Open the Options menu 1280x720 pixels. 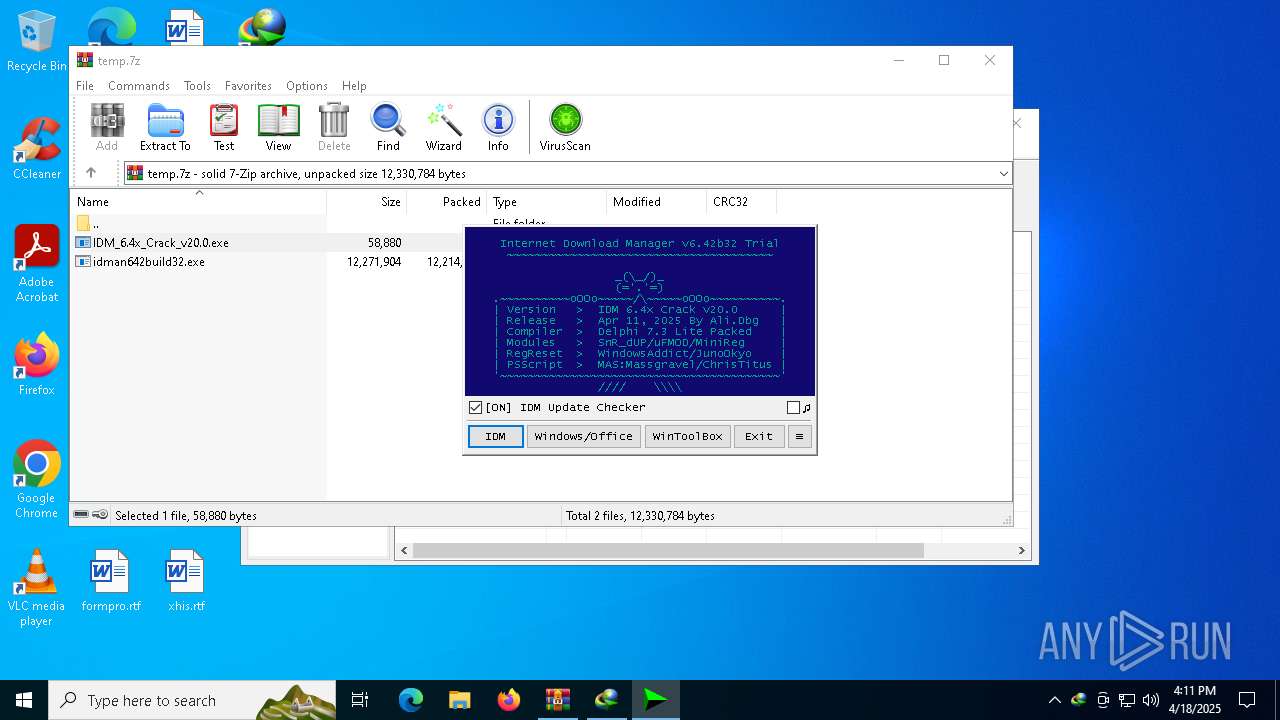pyautogui.click(x=307, y=86)
